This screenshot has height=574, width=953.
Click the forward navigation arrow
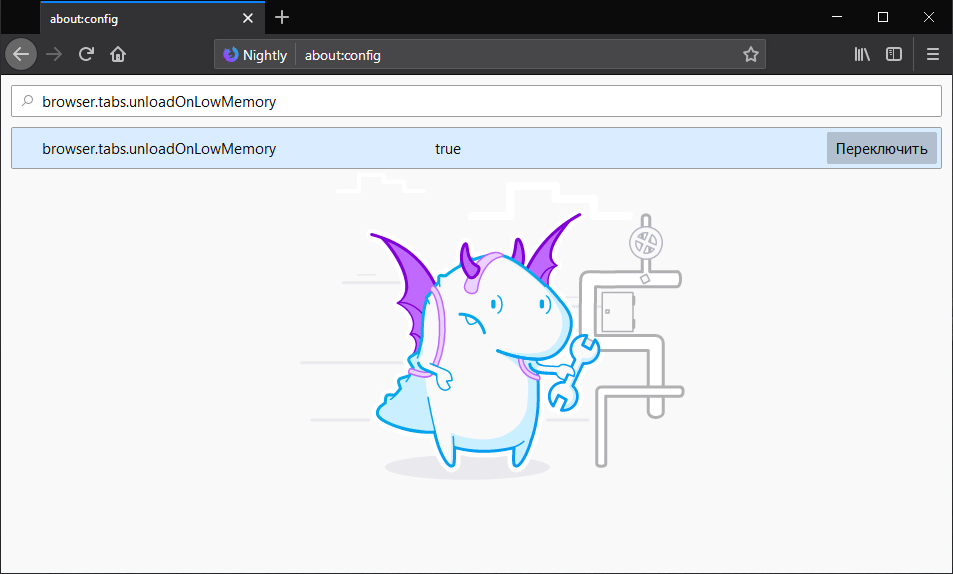tap(54, 54)
